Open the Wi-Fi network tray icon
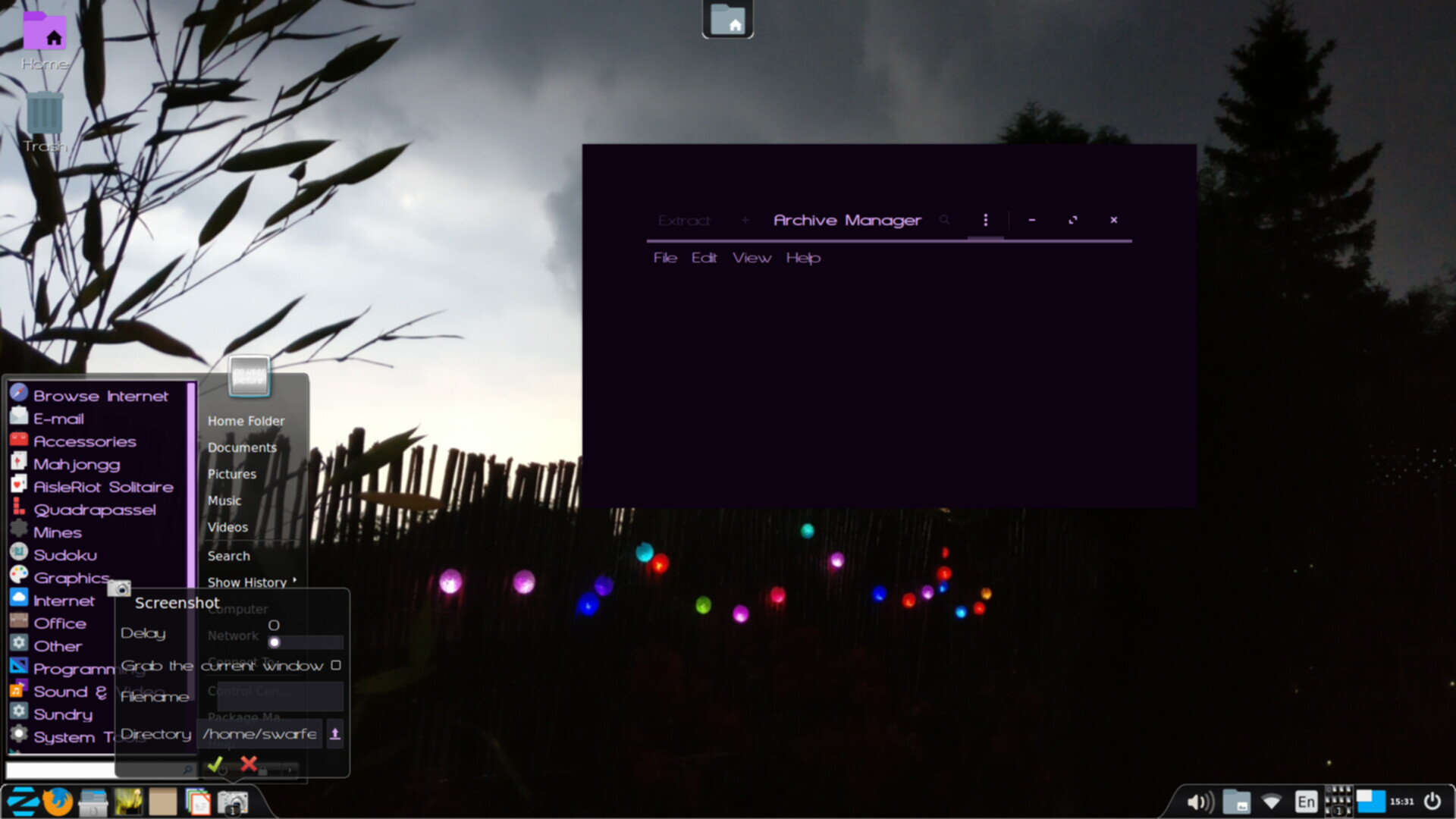Image resolution: width=1456 pixels, height=819 pixels. [1272, 802]
